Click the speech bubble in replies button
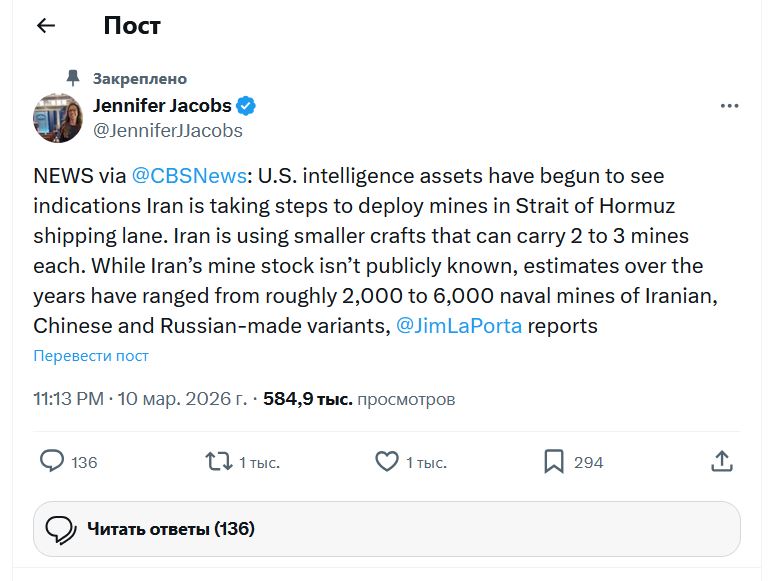773x581 pixels. 61,529
